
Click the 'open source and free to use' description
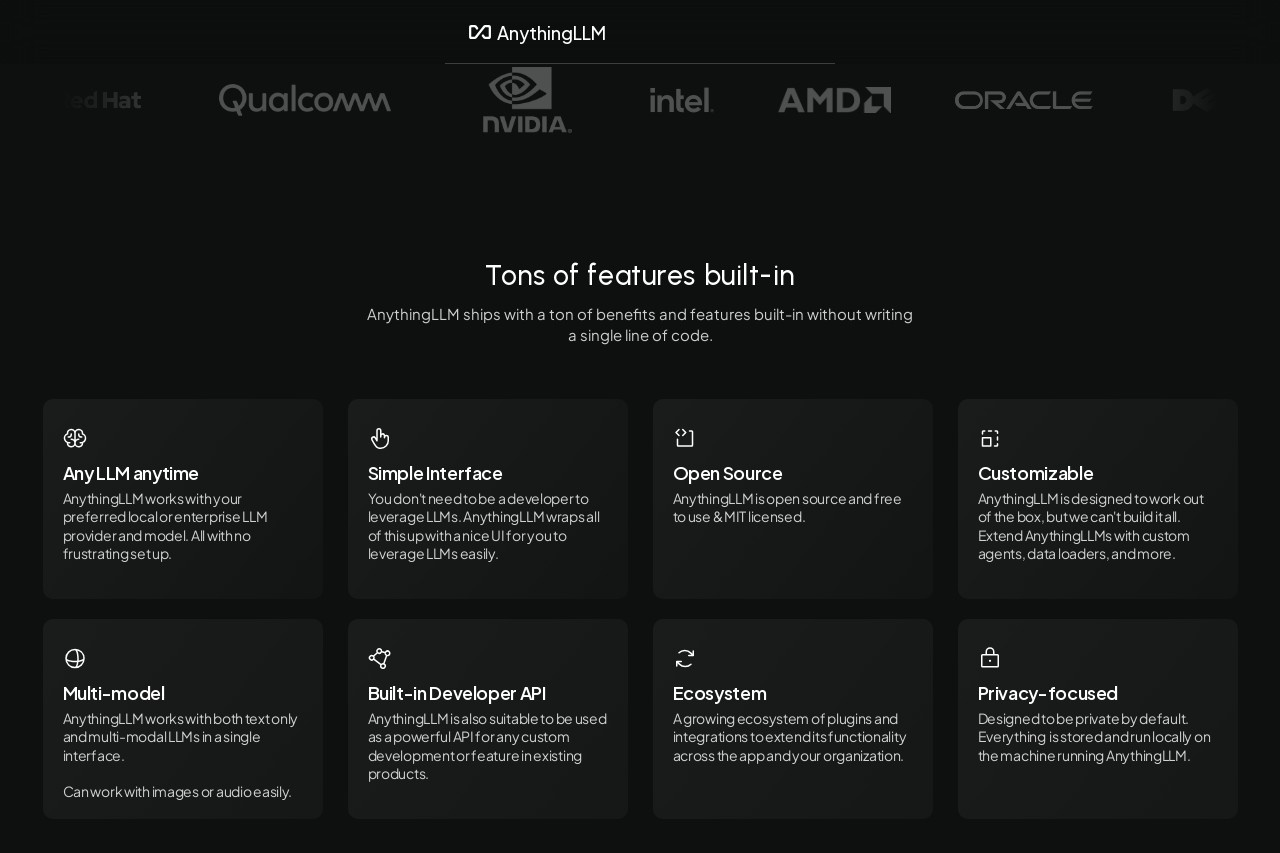[x=788, y=508]
